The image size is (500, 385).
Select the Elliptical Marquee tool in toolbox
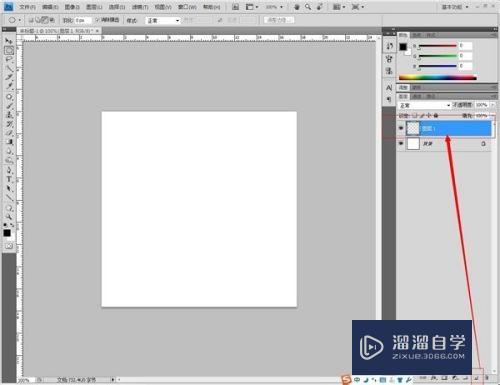pos(9,50)
